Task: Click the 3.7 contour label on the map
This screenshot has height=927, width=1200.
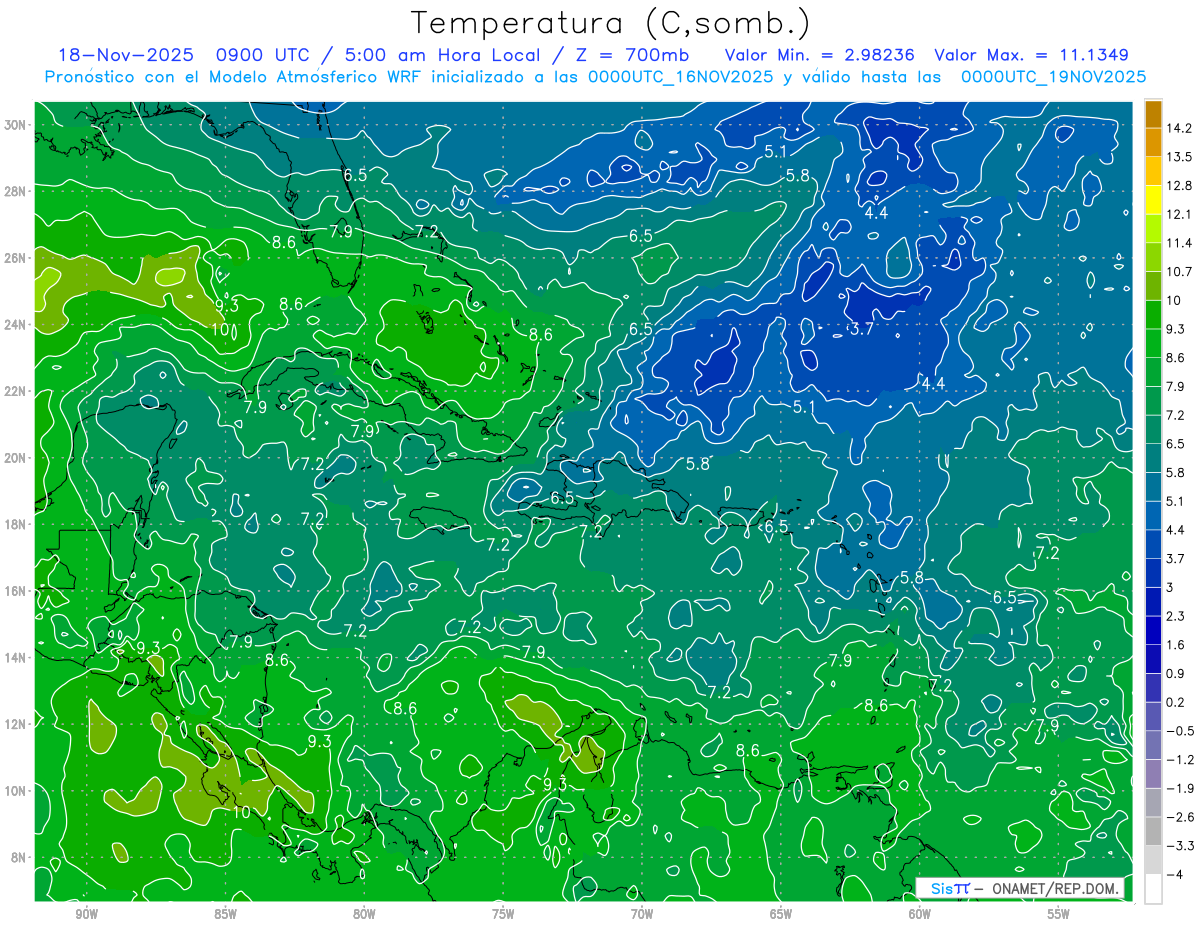Action: pos(861,329)
